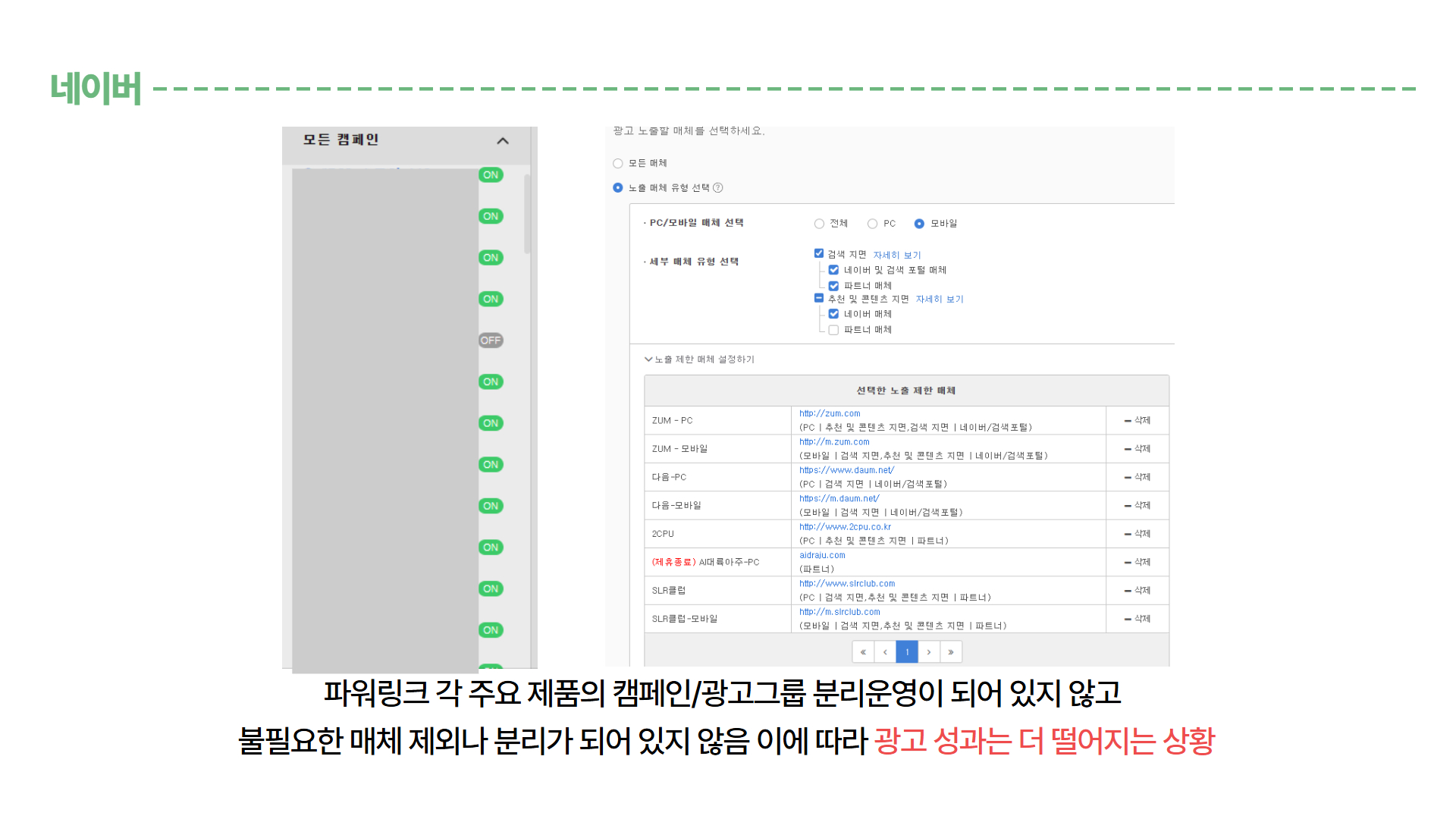The width and height of the screenshot is (1456, 819).
Task: Remove SLR클럽-모바일 from restricted list
Action: pos(1137,619)
